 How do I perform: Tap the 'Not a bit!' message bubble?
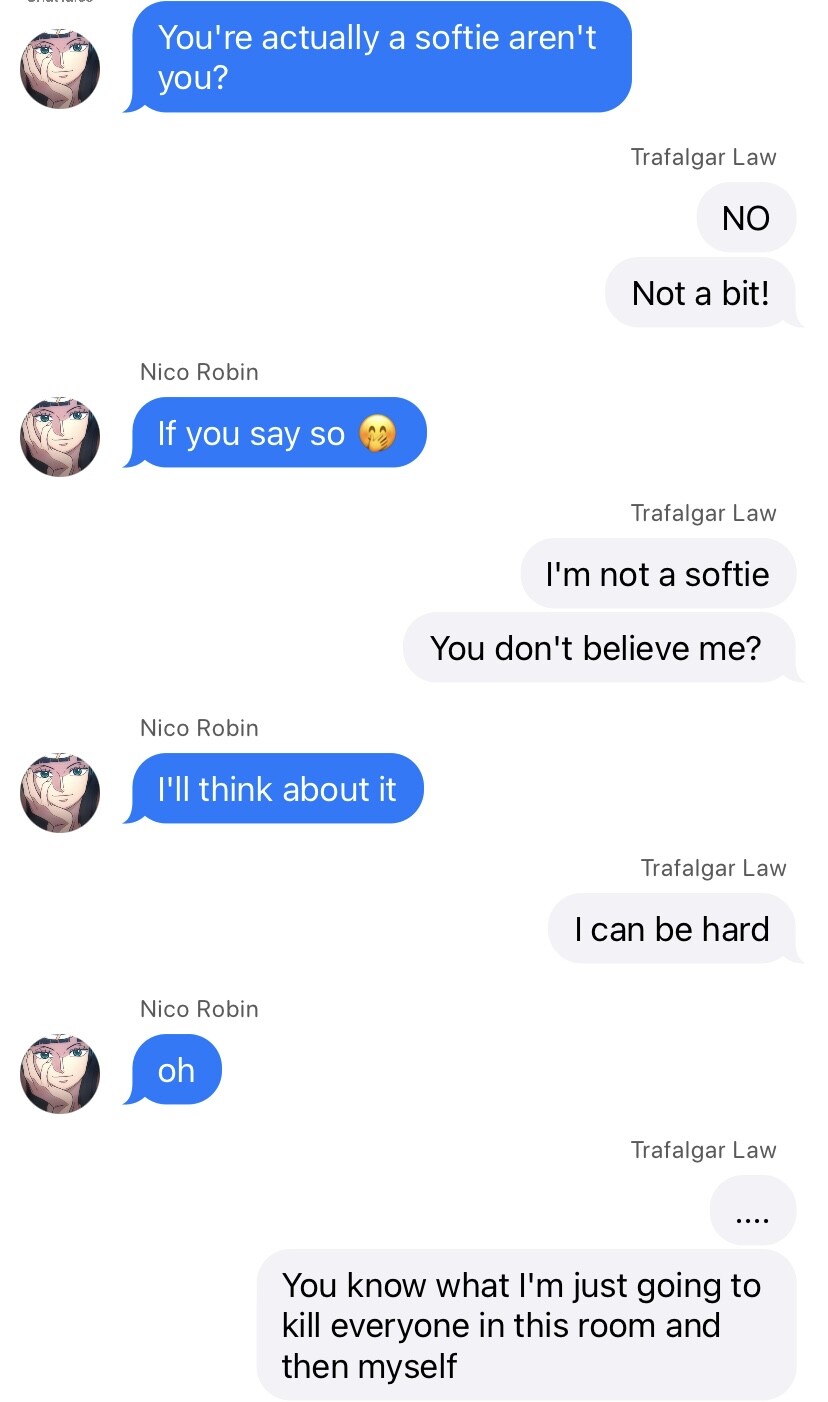click(703, 292)
